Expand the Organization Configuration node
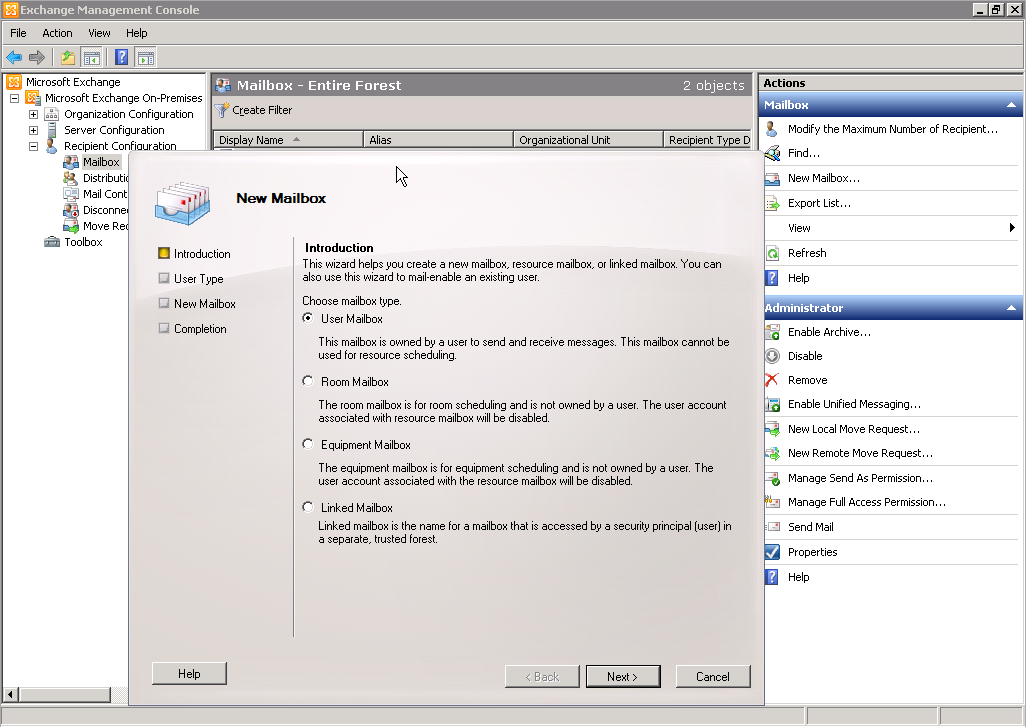Screen dimensions: 1026x727 (33, 114)
